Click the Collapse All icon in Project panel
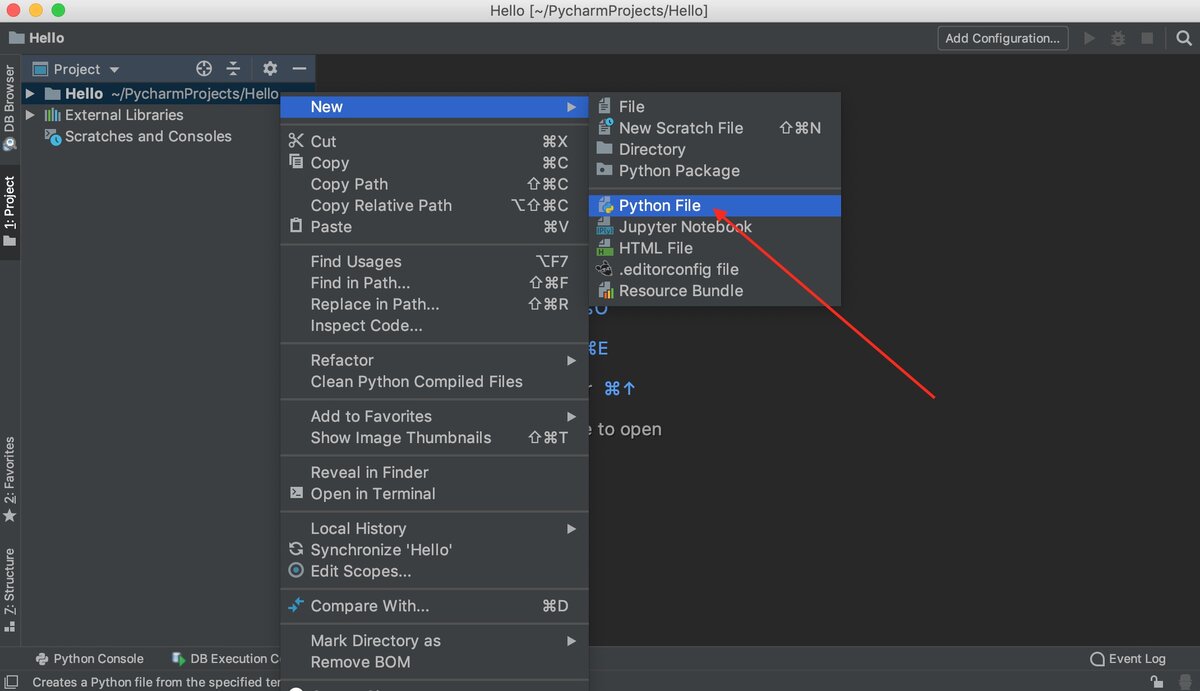The height and width of the screenshot is (691, 1200). [233, 69]
